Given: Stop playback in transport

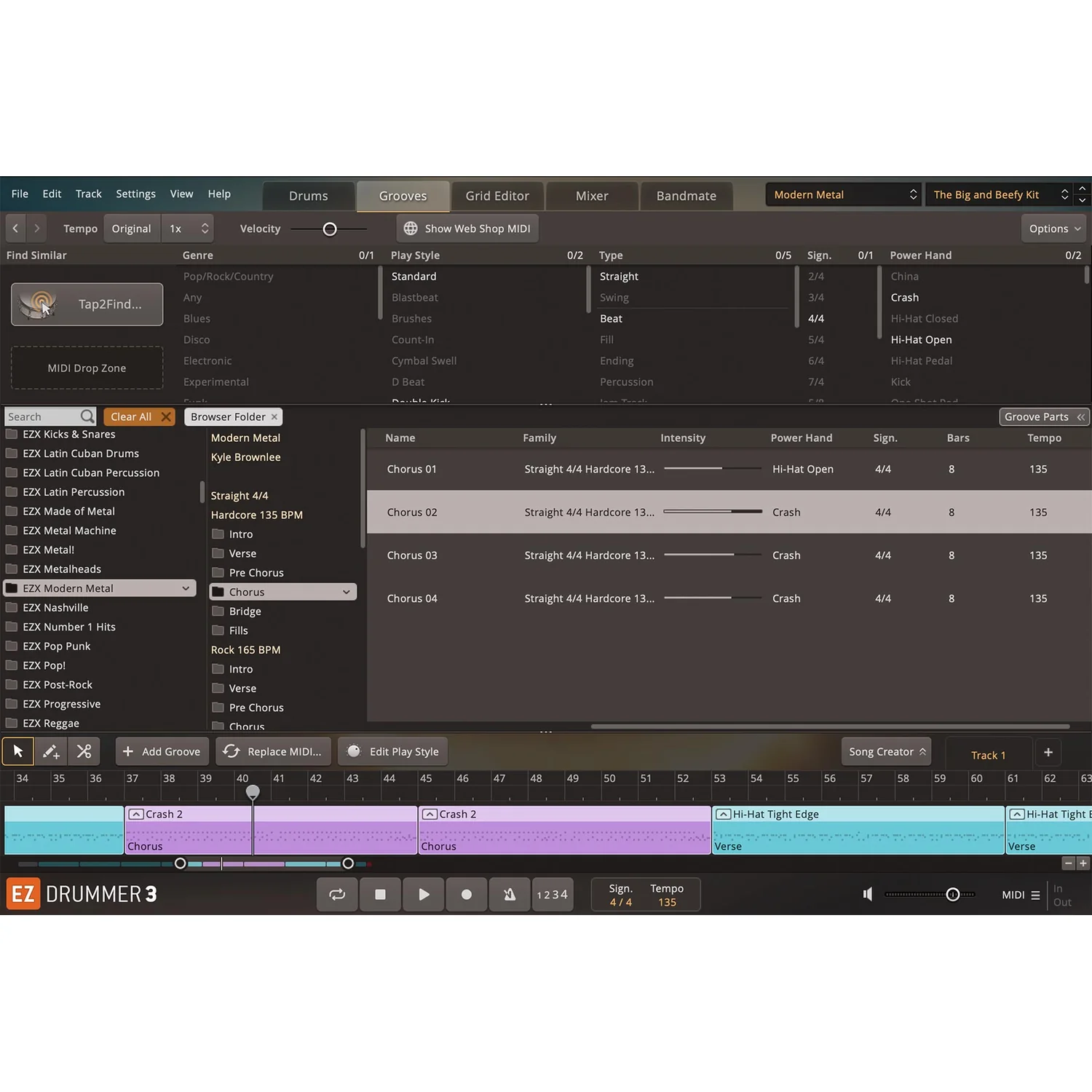Looking at the screenshot, I should click(380, 895).
